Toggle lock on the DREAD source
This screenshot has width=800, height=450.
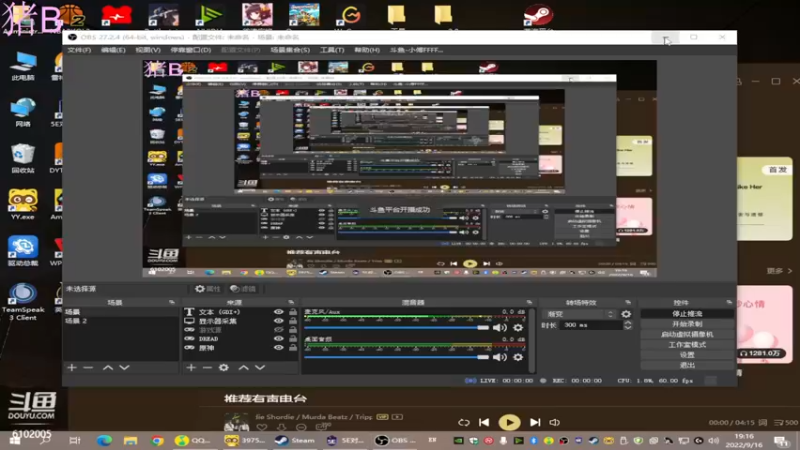(293, 339)
